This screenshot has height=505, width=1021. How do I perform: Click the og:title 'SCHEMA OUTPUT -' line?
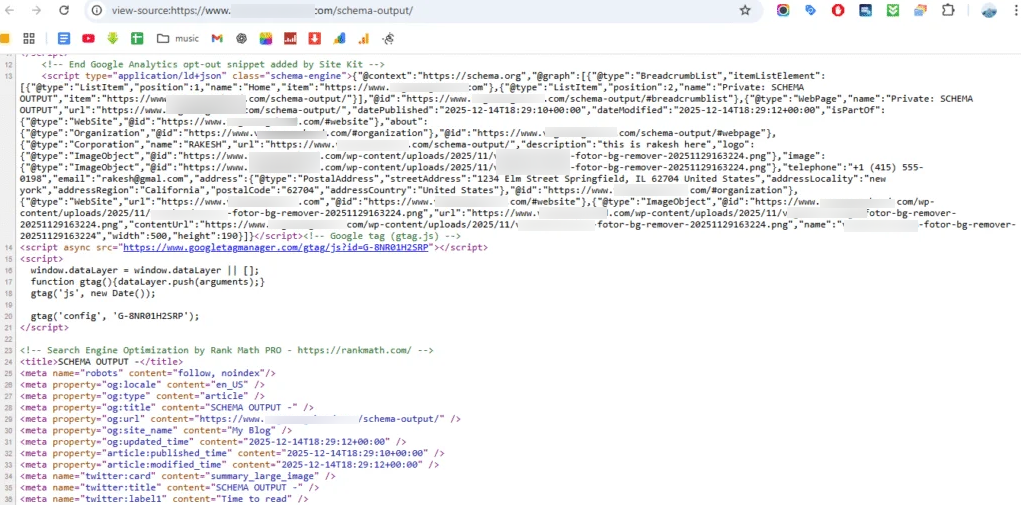coord(167,407)
